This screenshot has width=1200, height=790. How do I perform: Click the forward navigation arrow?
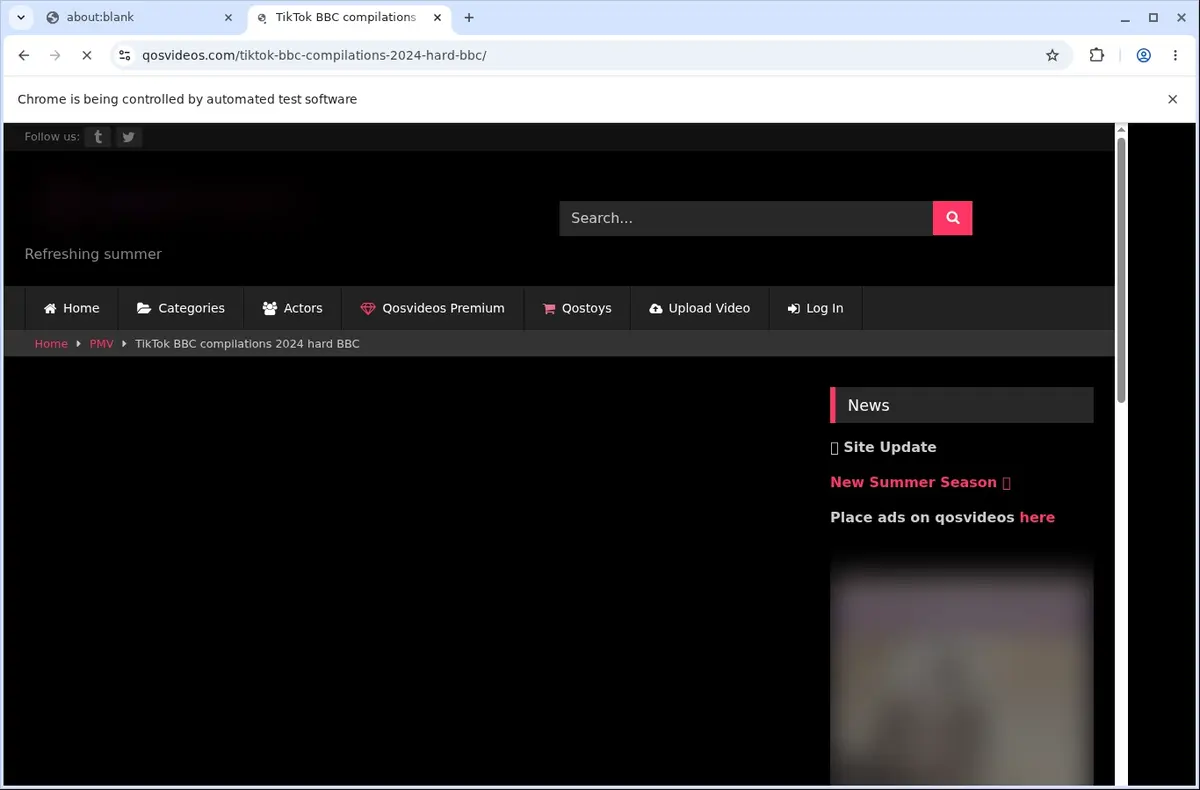55,56
